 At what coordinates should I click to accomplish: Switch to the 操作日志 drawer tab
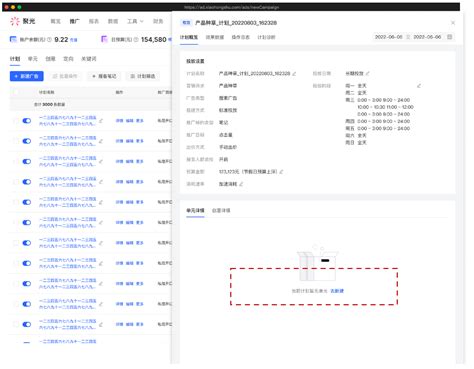[241, 37]
